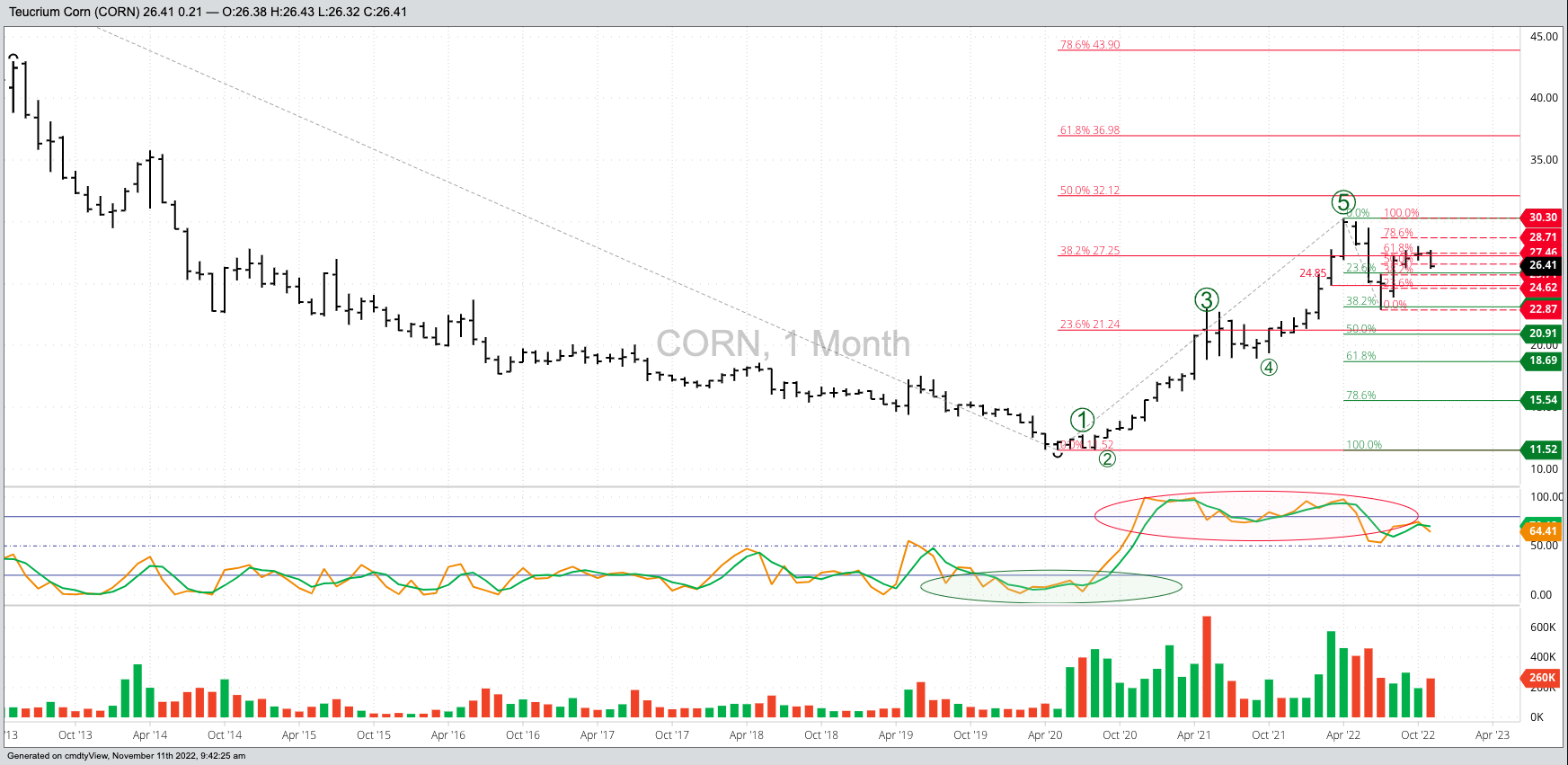This screenshot has width=1568, height=765.
Task: Click the orange 64.41 stochastic value tag
Action: click(x=1543, y=531)
